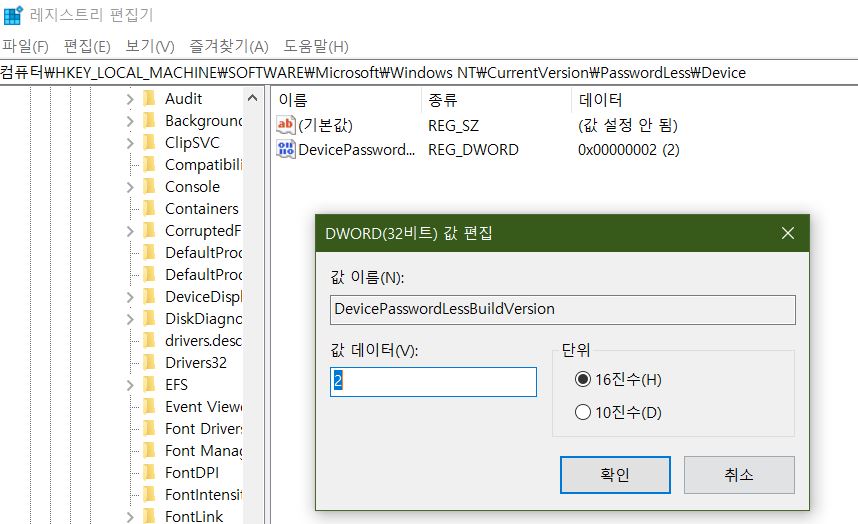Click the EFS folder icon
The height and width of the screenshot is (524, 858).
click(149, 385)
